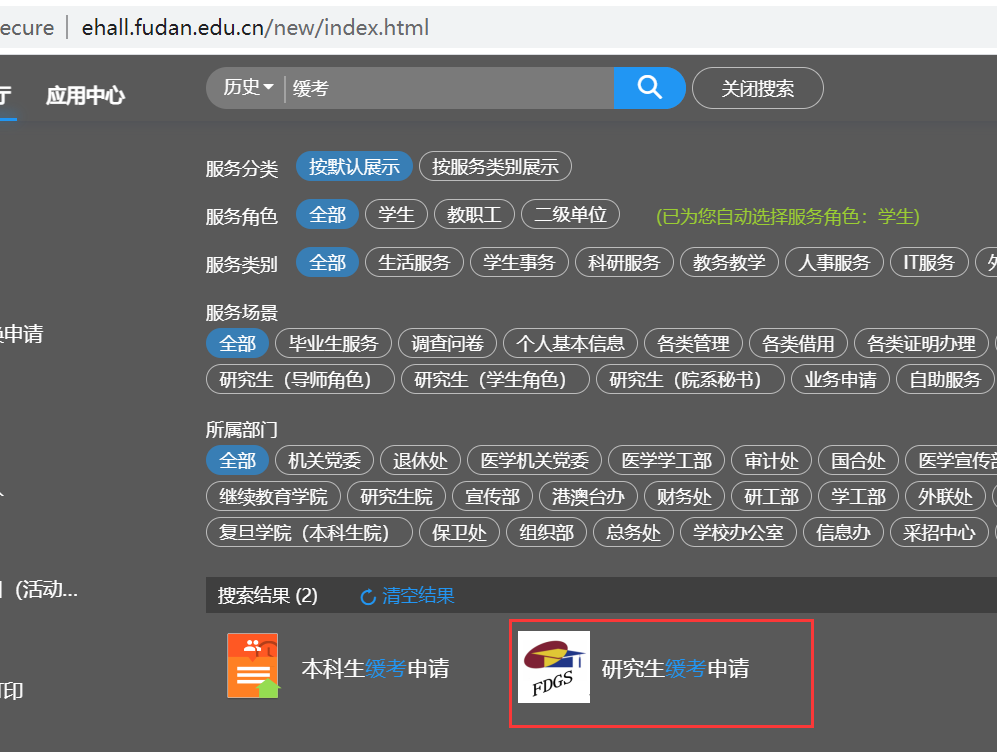Filter by department 研究生院
997x752 pixels.
click(x=396, y=496)
